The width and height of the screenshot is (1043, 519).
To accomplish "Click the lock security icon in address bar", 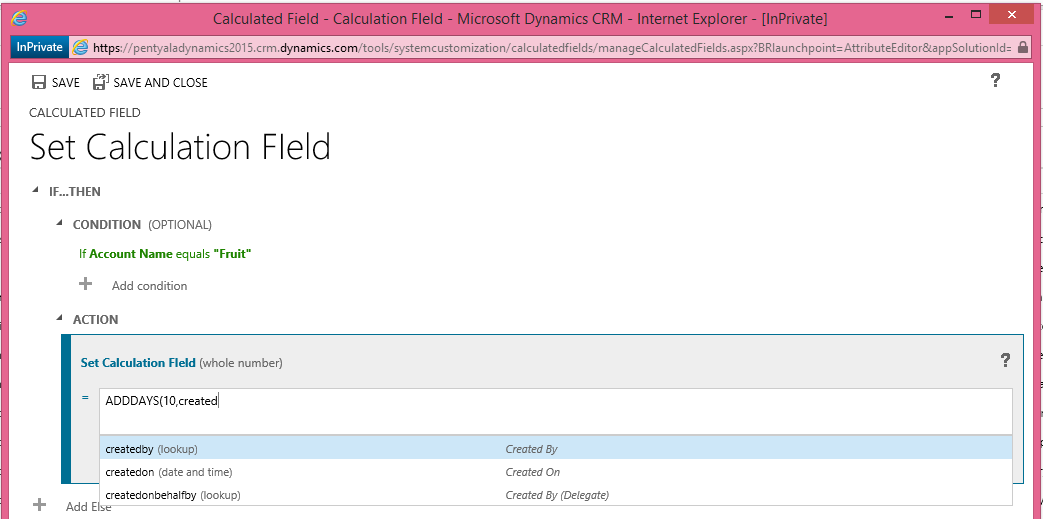I will [1023, 47].
